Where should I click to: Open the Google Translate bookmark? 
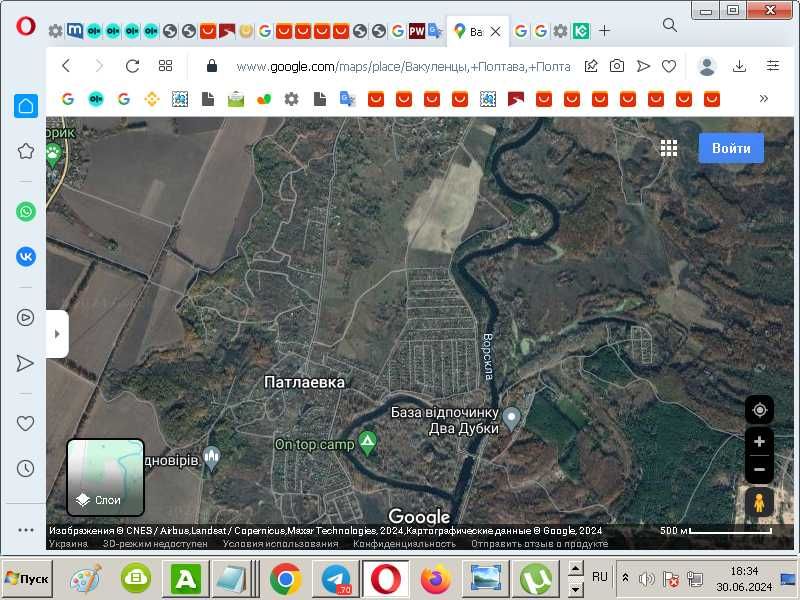tap(347, 98)
